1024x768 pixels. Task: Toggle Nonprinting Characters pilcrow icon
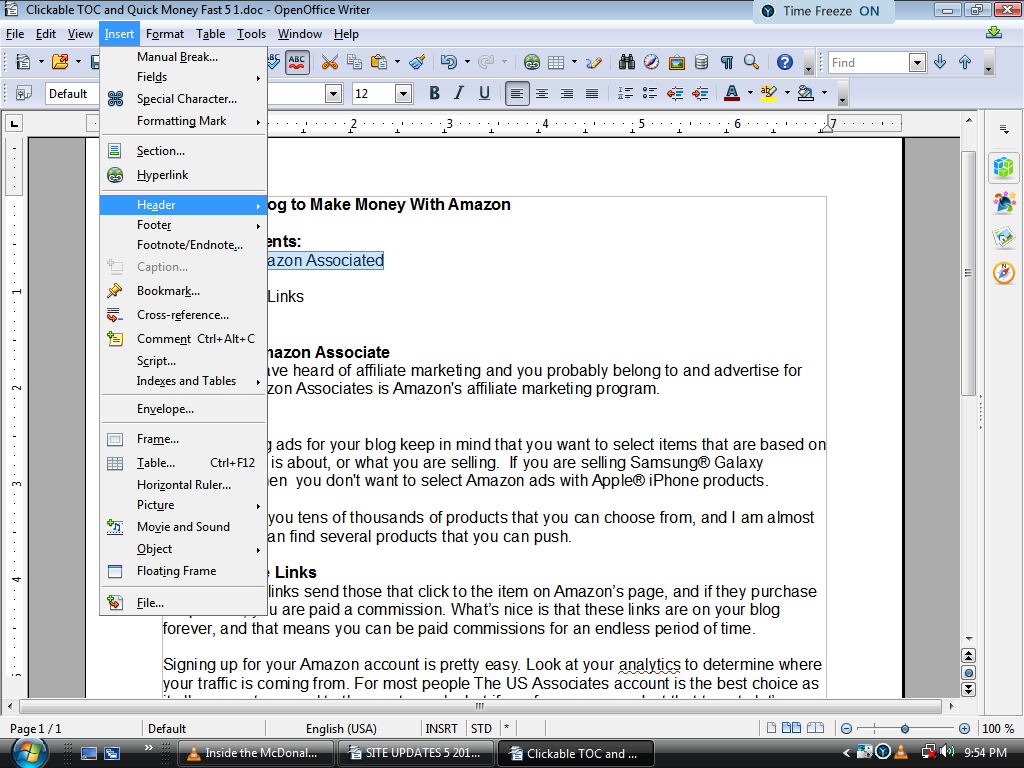point(726,62)
